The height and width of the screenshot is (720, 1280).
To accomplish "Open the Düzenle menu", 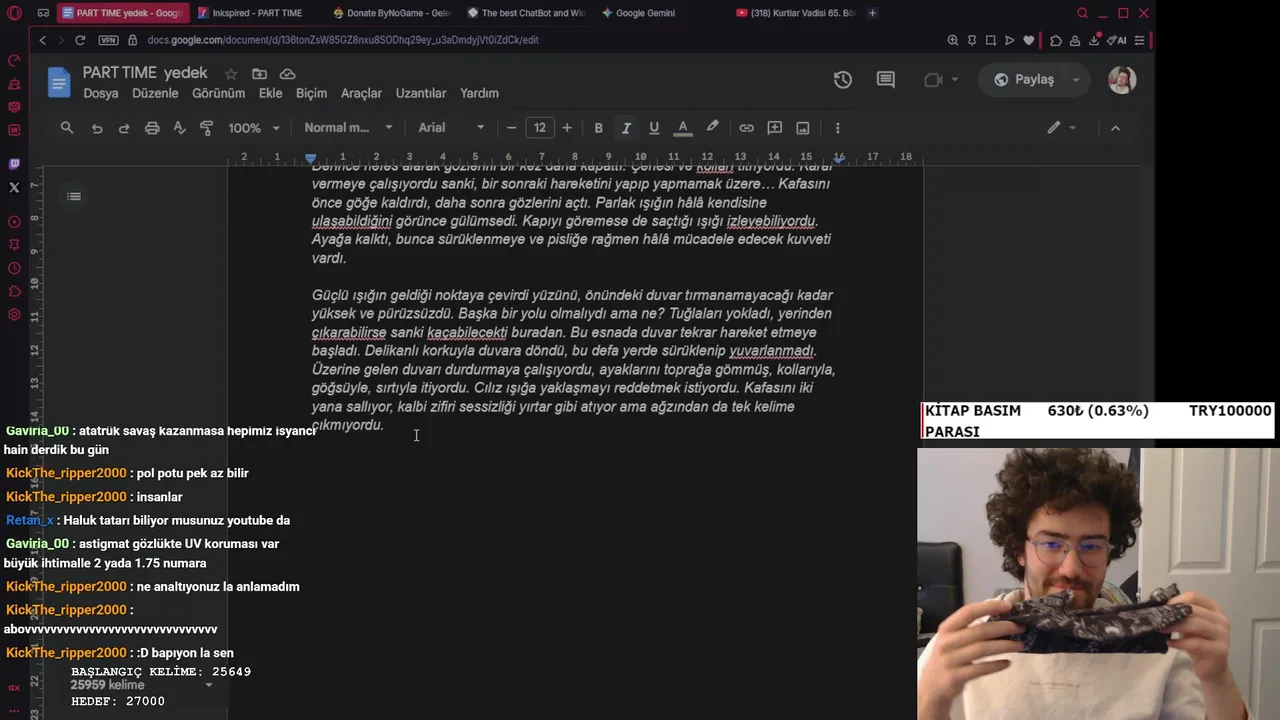I will [155, 93].
